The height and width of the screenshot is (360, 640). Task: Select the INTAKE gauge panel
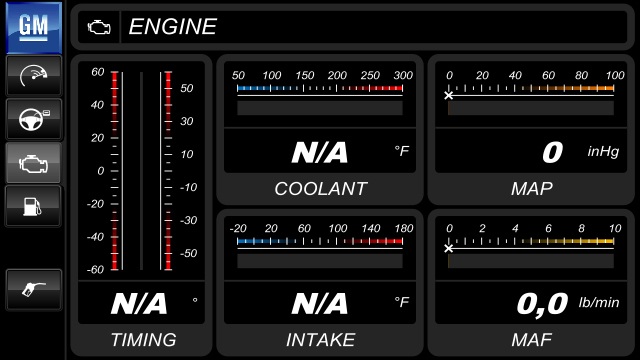(320, 282)
